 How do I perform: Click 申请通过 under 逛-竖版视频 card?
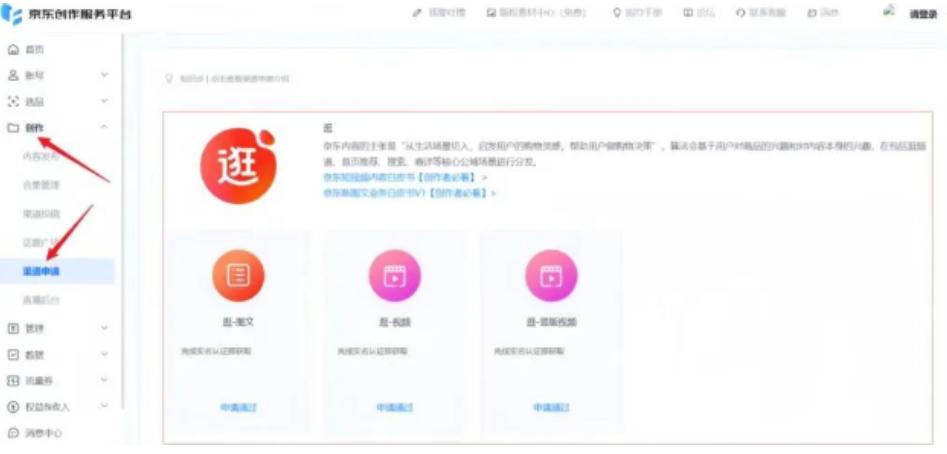(x=551, y=408)
